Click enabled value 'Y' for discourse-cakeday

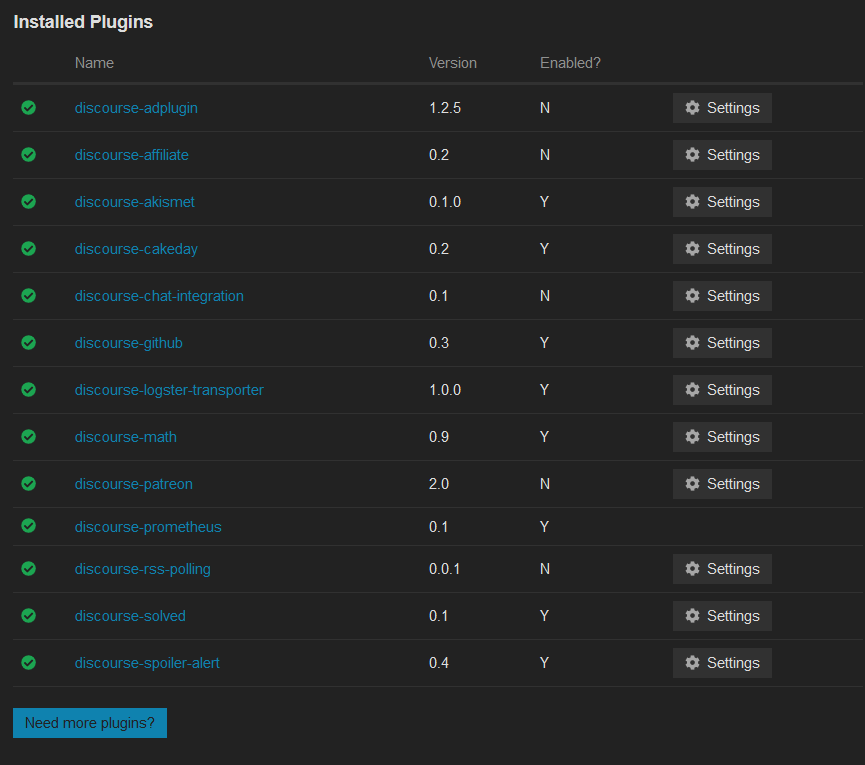544,249
